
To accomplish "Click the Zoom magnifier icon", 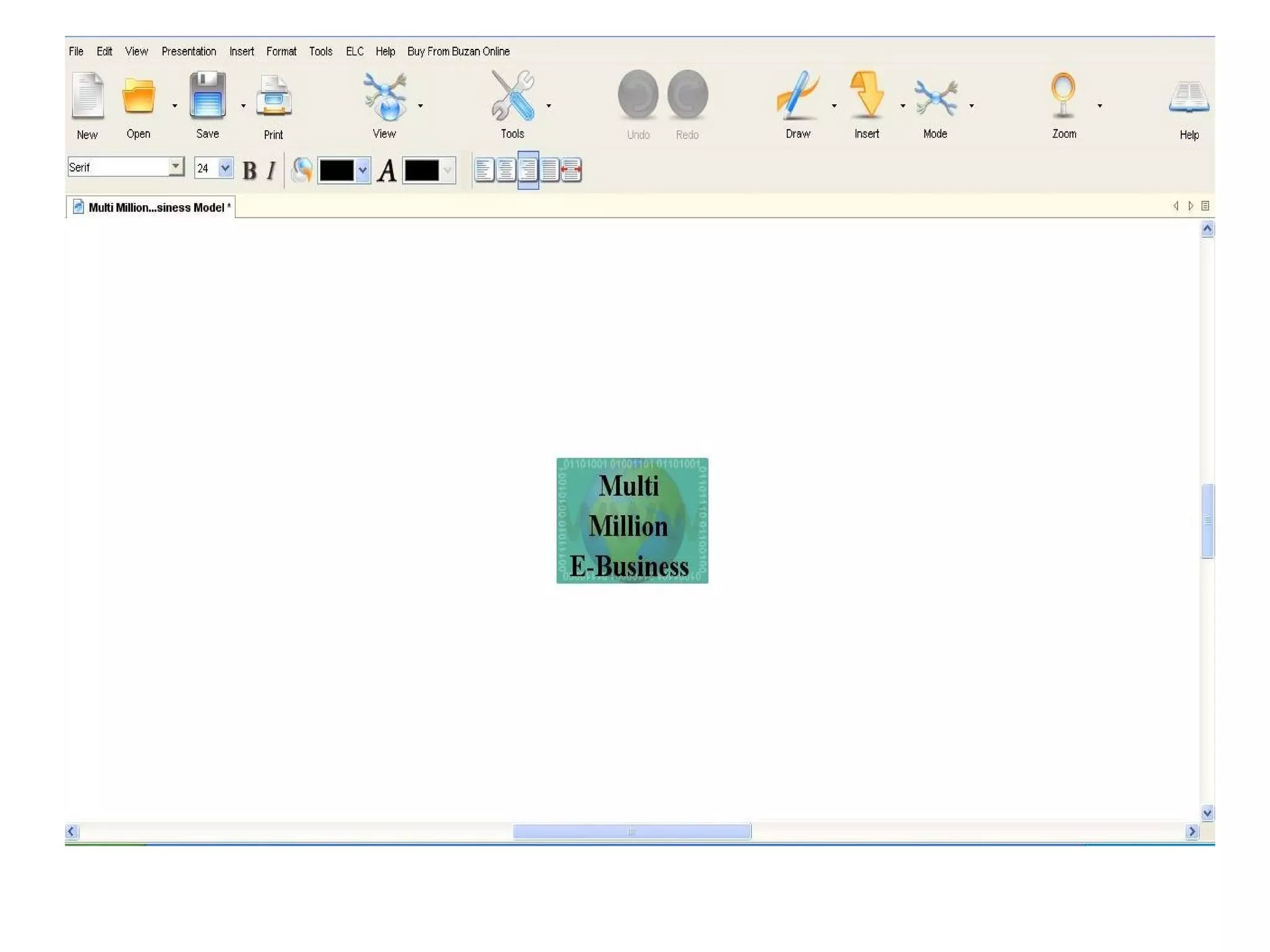I will point(1064,95).
